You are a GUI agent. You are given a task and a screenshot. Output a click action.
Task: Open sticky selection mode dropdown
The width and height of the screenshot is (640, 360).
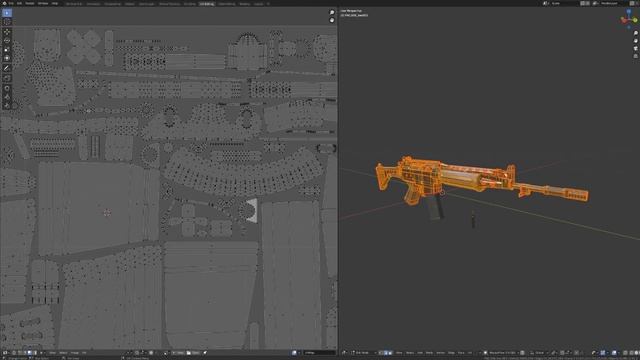pyautogui.click(x=42, y=353)
